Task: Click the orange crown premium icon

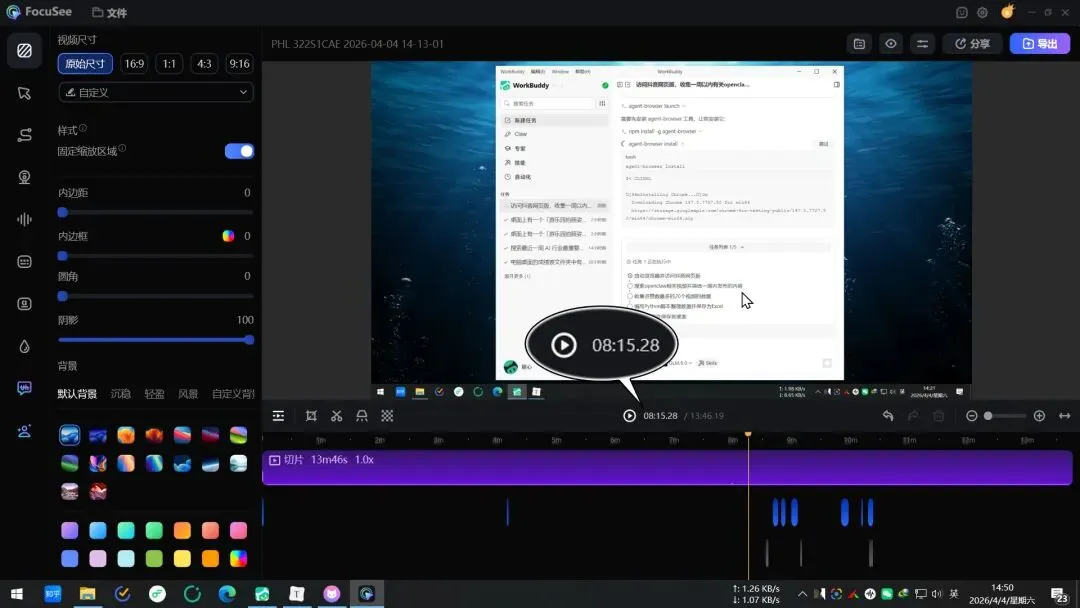Action: pos(1008,12)
